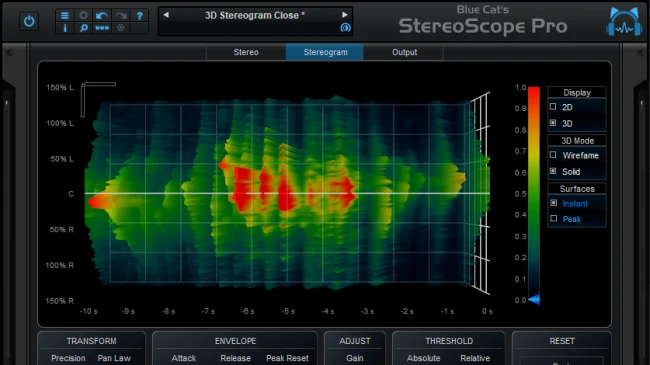650x365 pixels.
Task: Go to the next preset arrow
Action: 344,15
